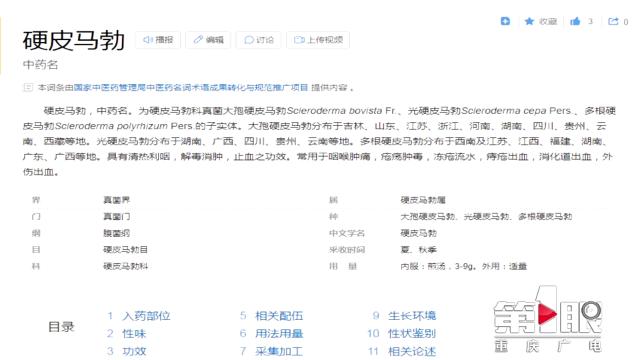Screen dimensions: 640x360
Task: Open the 国家中医药管理局 project link
Action: click(191, 87)
